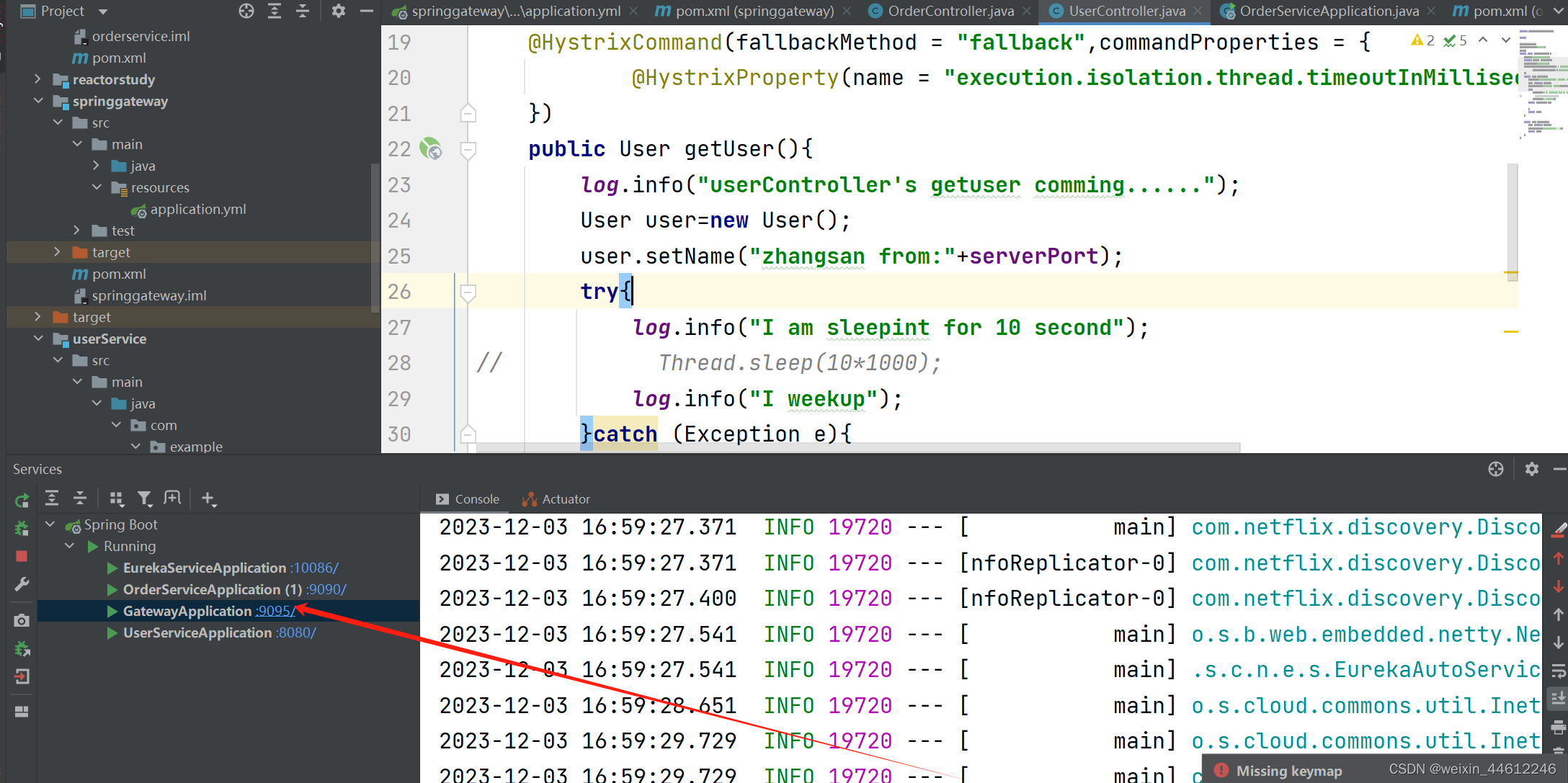
Task: Switch to the OrderController.java tab
Action: [950, 11]
